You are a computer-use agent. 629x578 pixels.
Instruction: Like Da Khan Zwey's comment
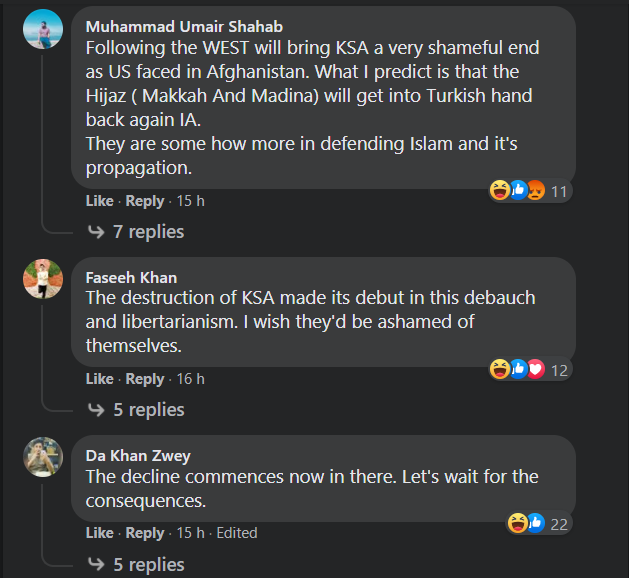(99, 533)
